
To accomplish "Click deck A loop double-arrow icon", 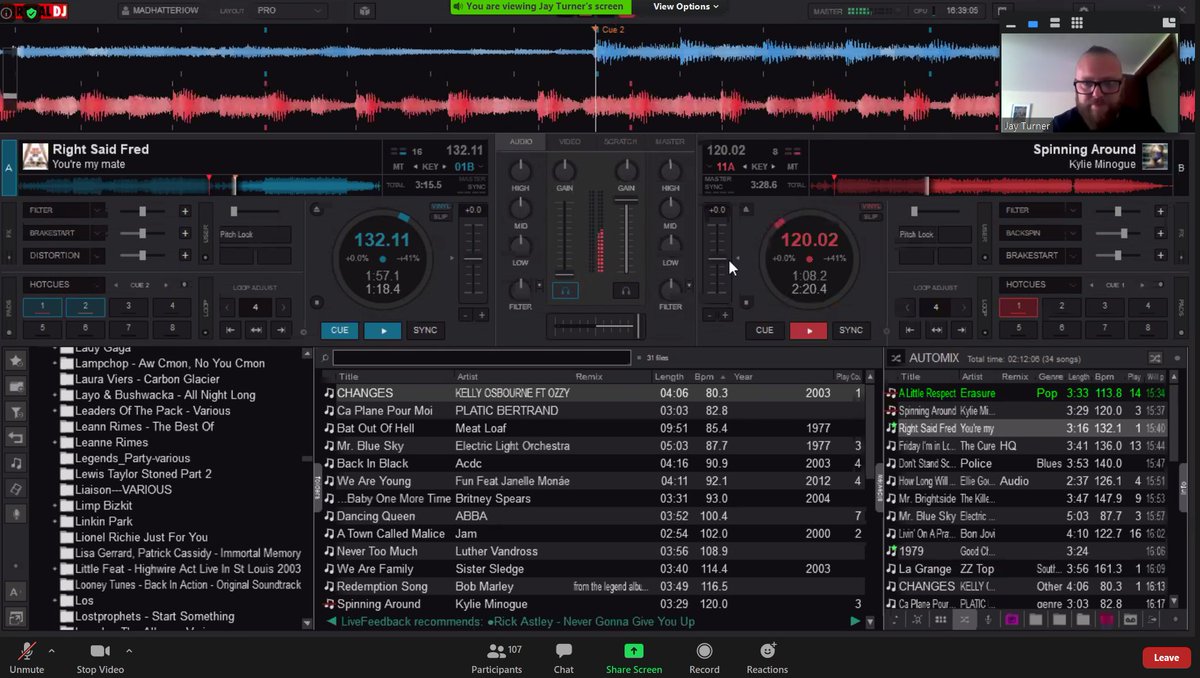I will pos(256,330).
